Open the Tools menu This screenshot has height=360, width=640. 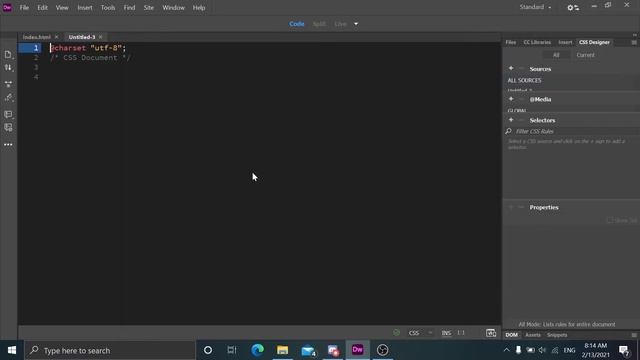coord(108,8)
